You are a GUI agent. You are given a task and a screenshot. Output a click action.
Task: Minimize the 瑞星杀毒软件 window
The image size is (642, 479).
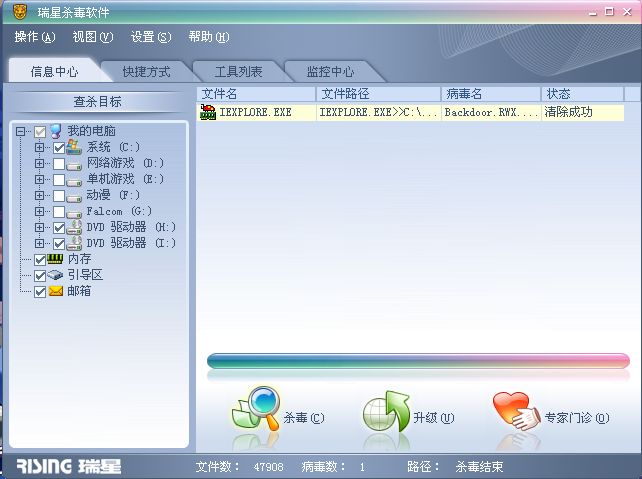pos(593,13)
